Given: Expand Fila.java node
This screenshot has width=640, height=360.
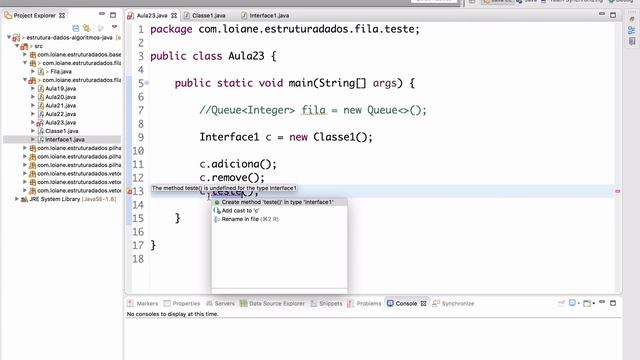Looking at the screenshot, I should [x=33, y=71].
